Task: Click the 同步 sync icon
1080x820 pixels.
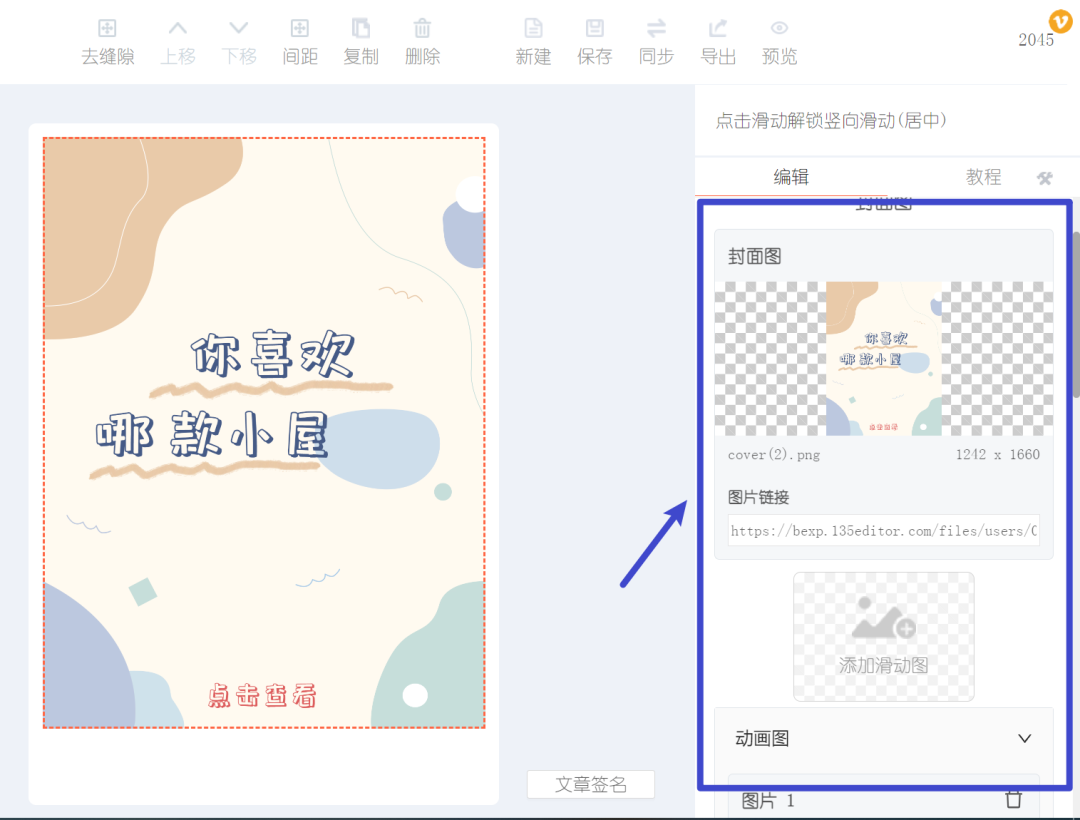Action: [656, 28]
